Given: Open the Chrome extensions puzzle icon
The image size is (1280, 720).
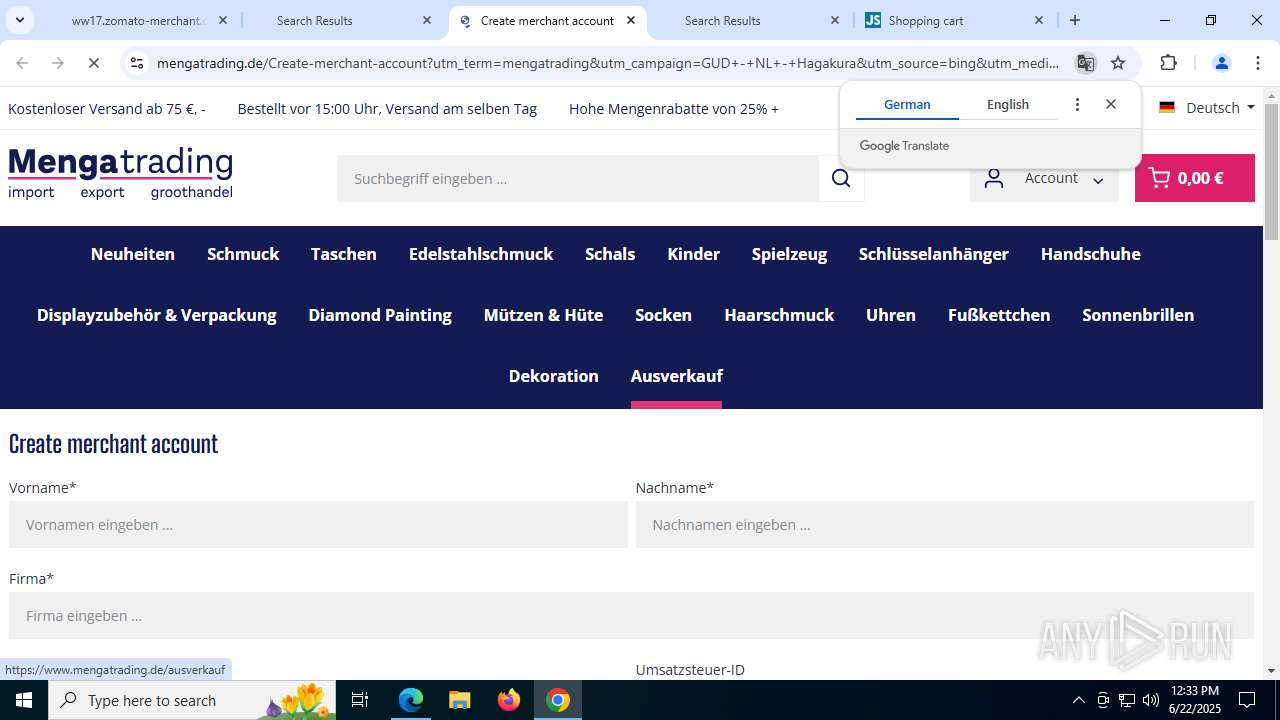Looking at the screenshot, I should click(1168, 63).
